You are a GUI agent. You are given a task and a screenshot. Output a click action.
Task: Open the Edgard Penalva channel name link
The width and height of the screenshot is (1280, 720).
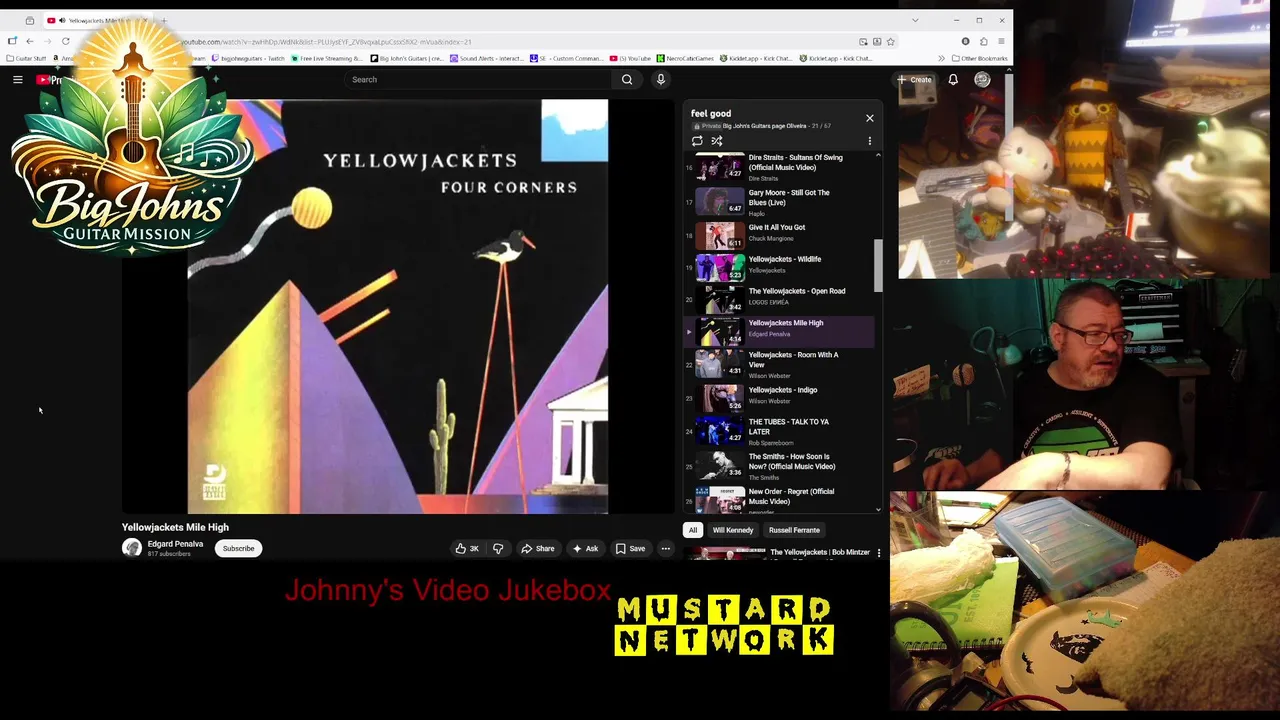tap(175, 544)
